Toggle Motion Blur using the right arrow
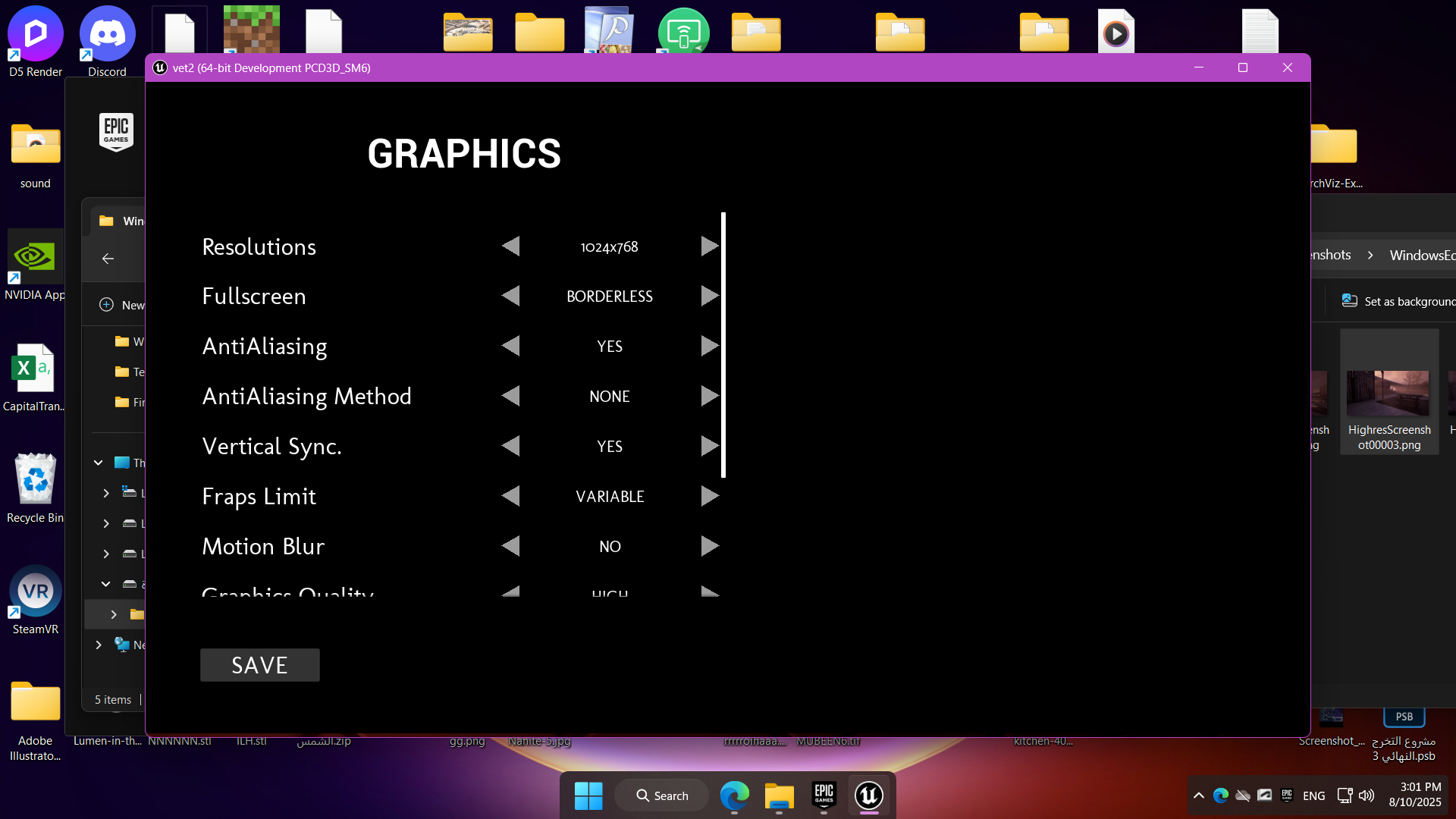 pyautogui.click(x=709, y=546)
